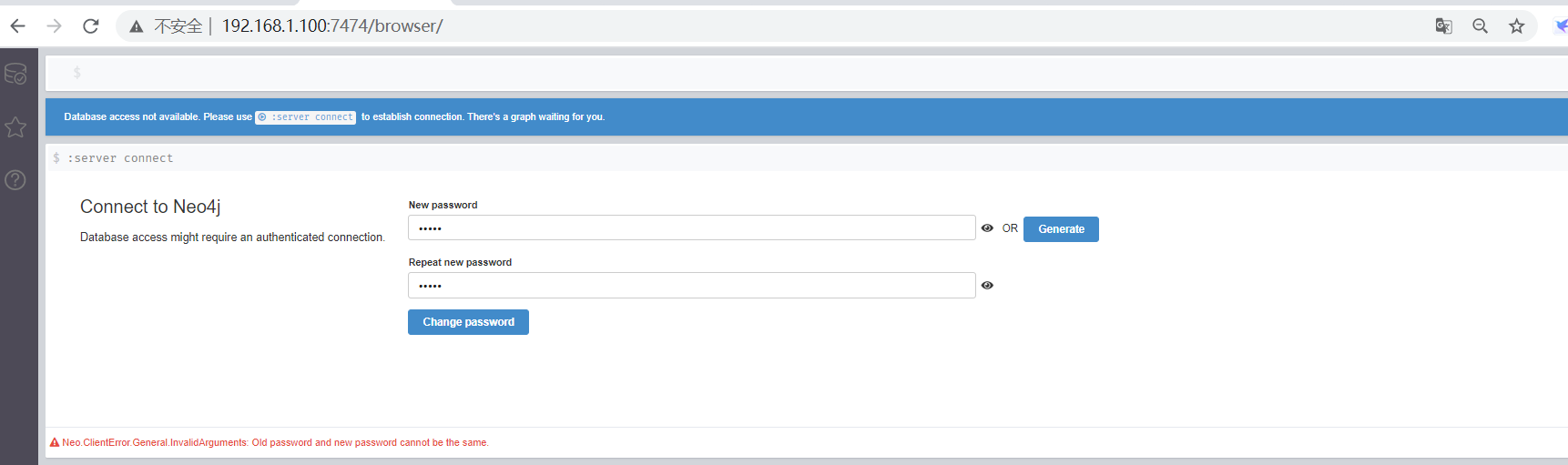
Task: Show the repeated password with the eye icon
Action: (x=987, y=286)
